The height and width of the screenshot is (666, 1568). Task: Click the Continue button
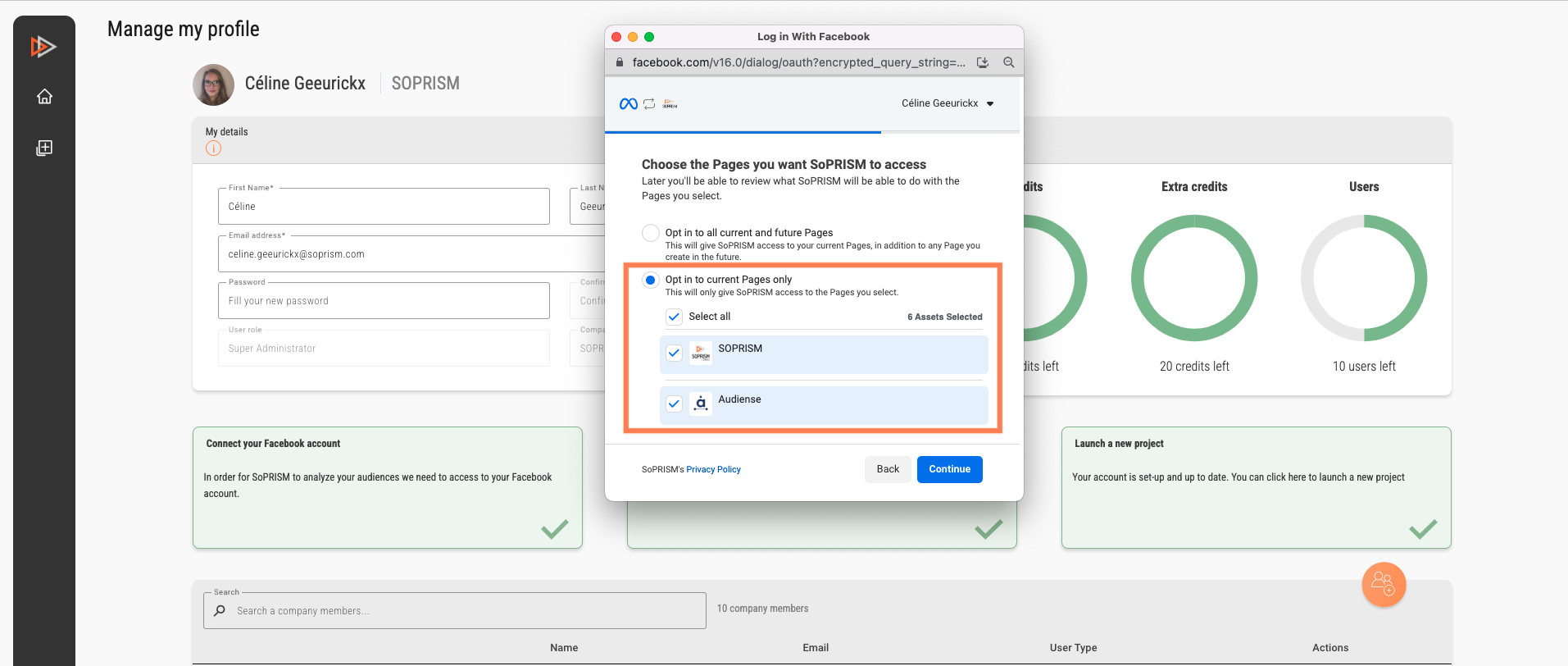coord(949,469)
